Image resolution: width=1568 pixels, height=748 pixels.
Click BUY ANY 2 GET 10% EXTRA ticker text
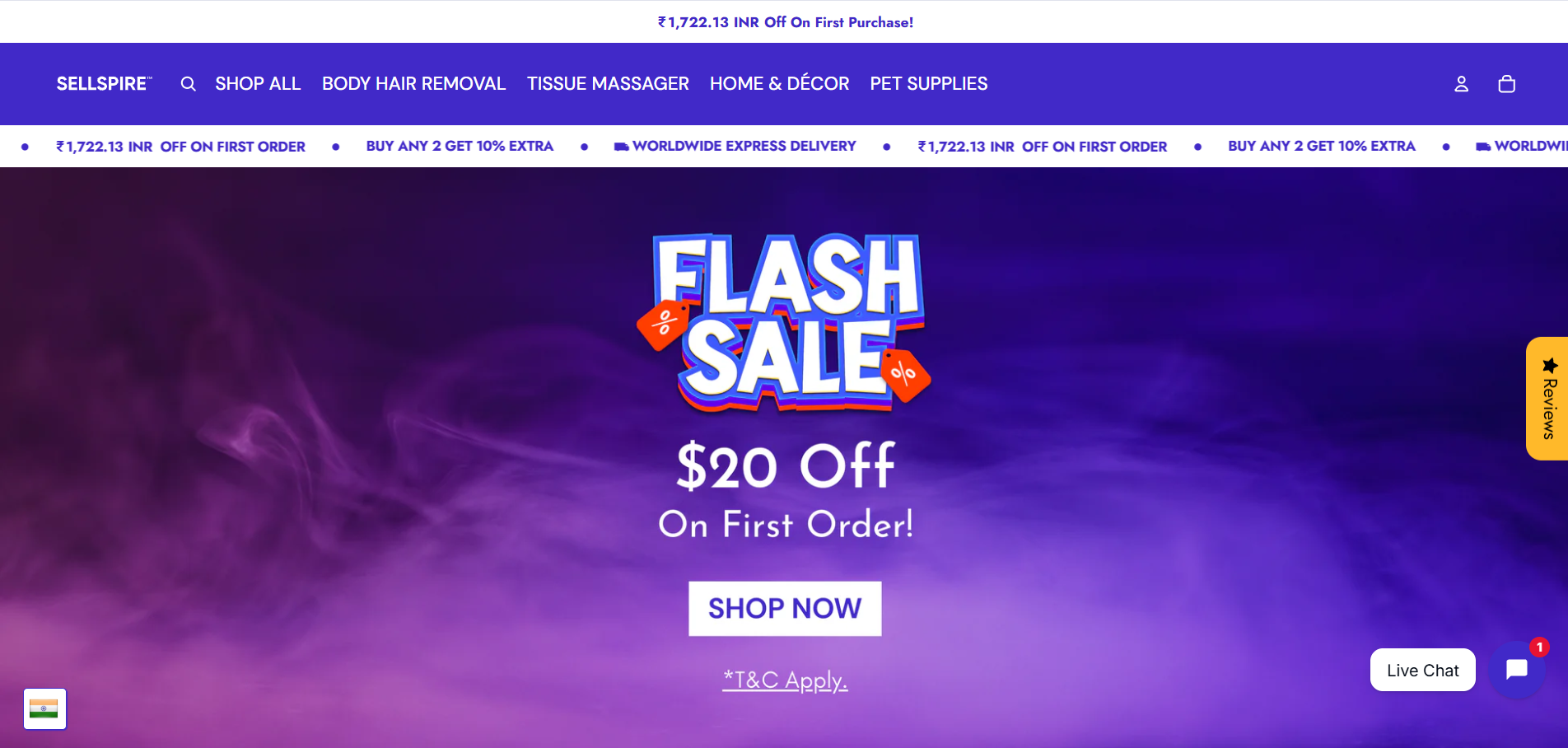[x=460, y=147]
